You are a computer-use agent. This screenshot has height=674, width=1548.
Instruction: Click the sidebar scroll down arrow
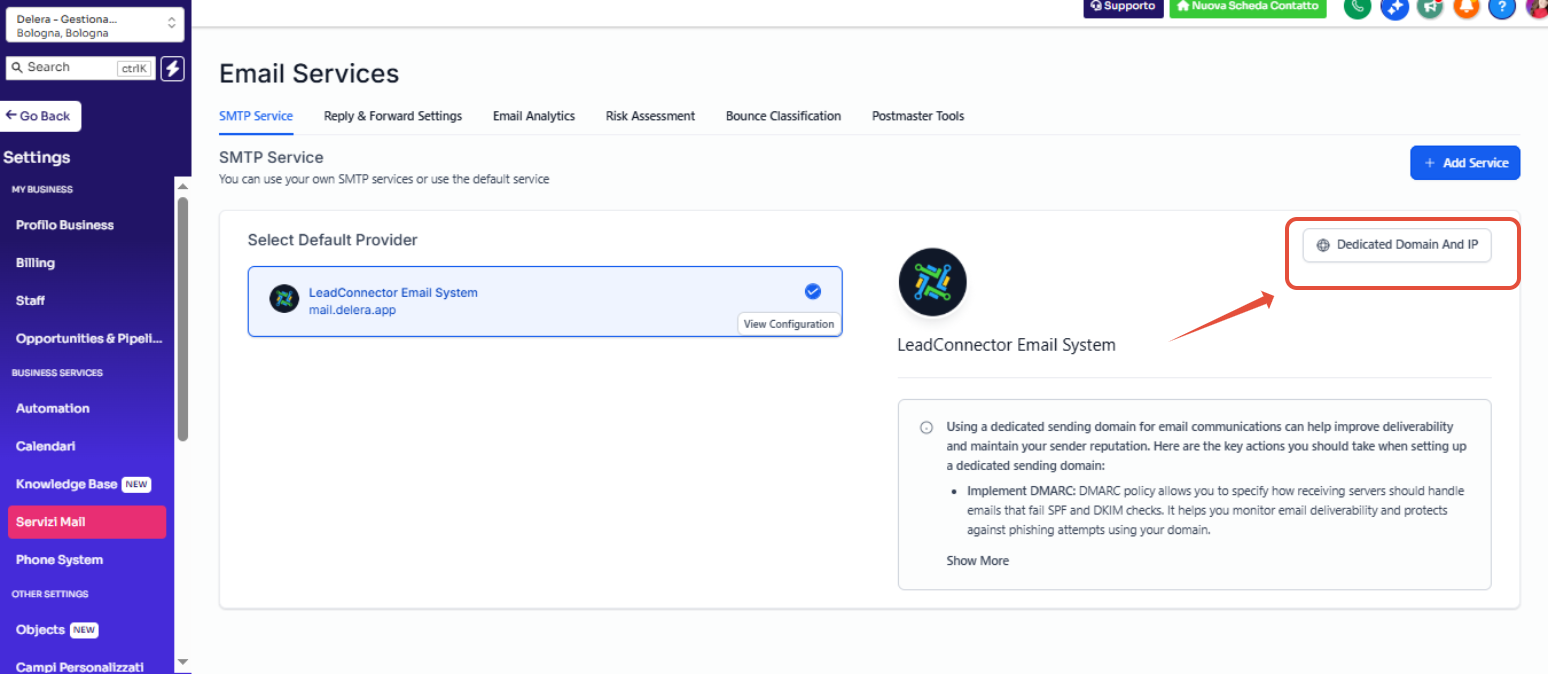click(182, 661)
